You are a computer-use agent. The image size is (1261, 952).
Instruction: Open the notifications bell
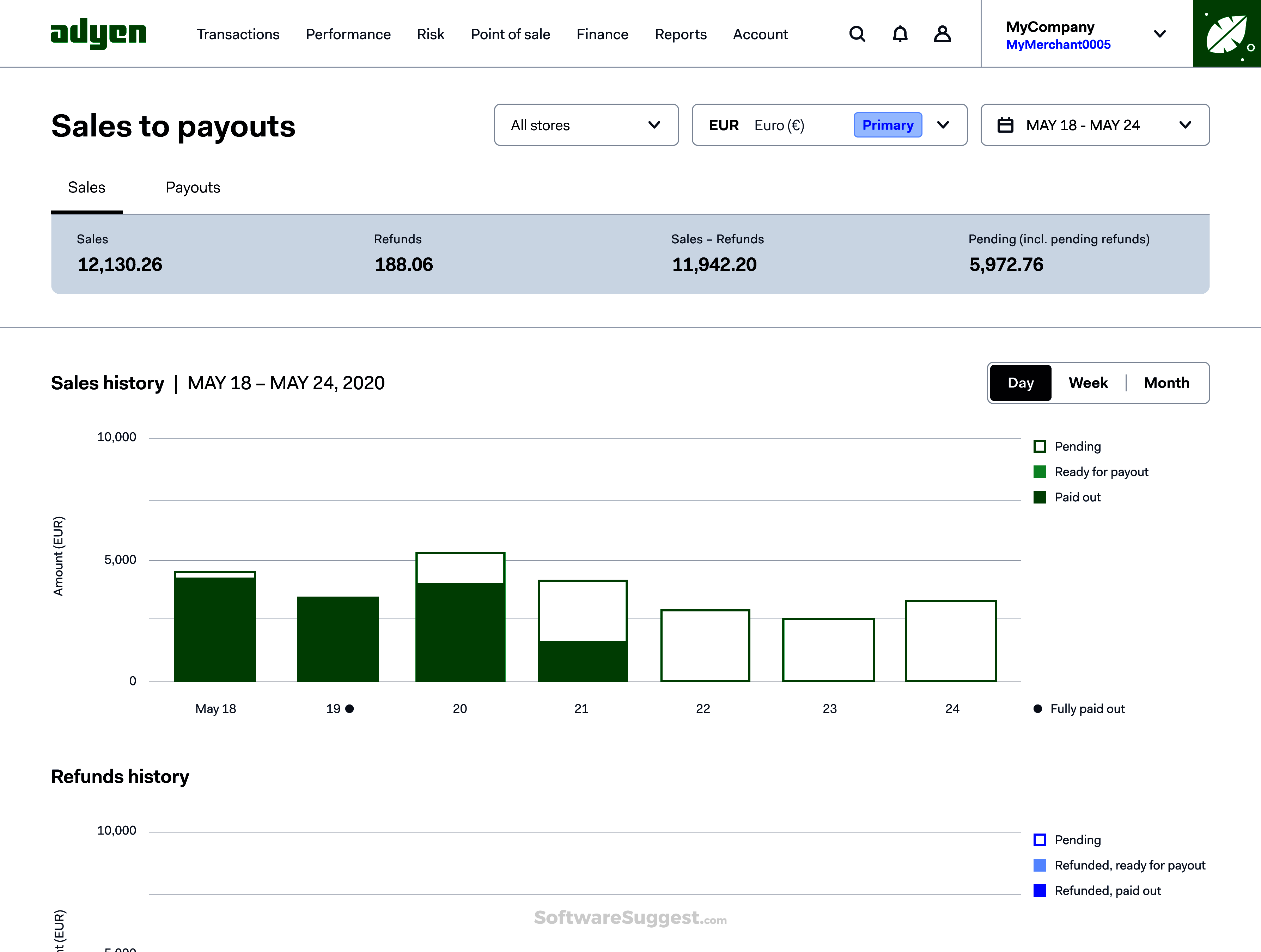(900, 33)
